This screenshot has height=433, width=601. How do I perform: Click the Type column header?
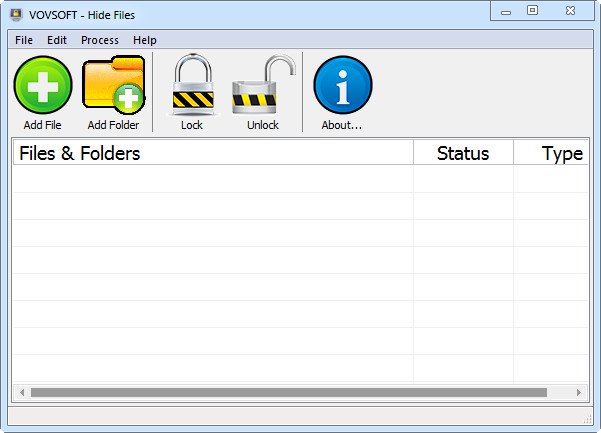click(x=551, y=153)
